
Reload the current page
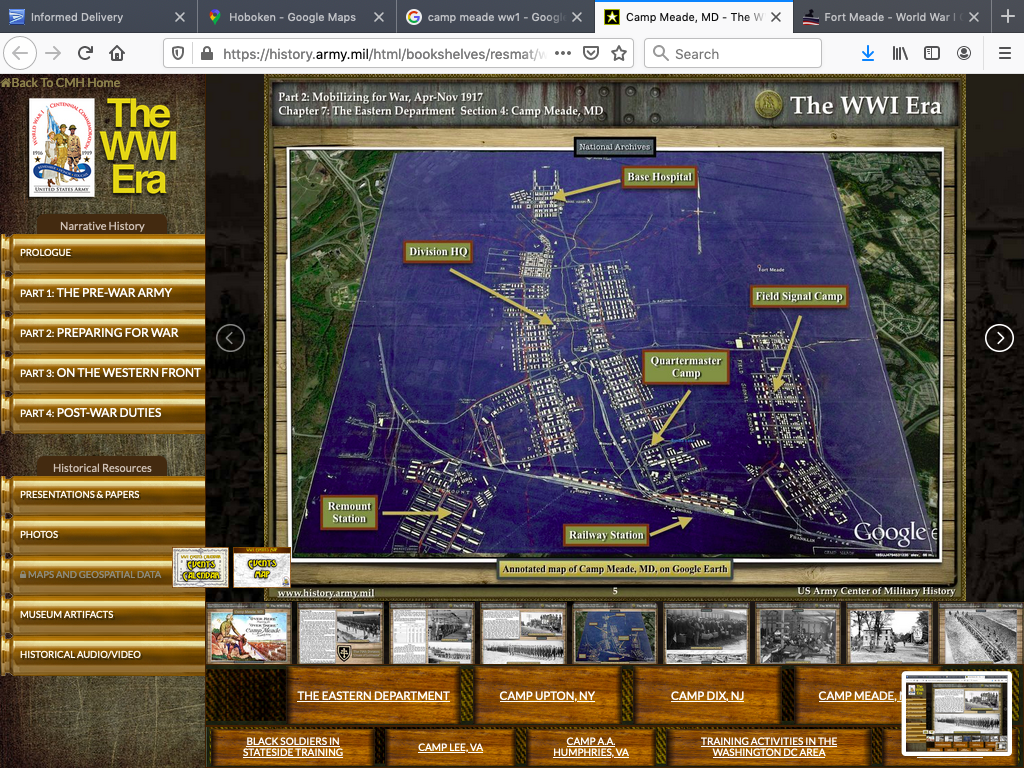[x=85, y=54]
